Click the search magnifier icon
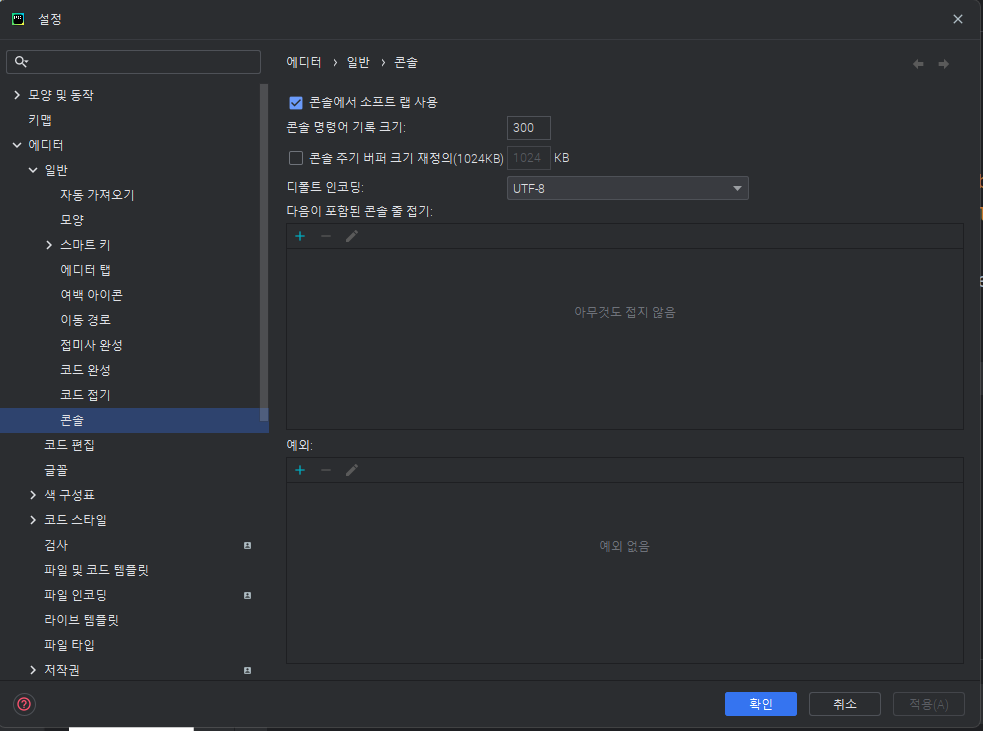This screenshot has height=731, width=983. point(21,61)
